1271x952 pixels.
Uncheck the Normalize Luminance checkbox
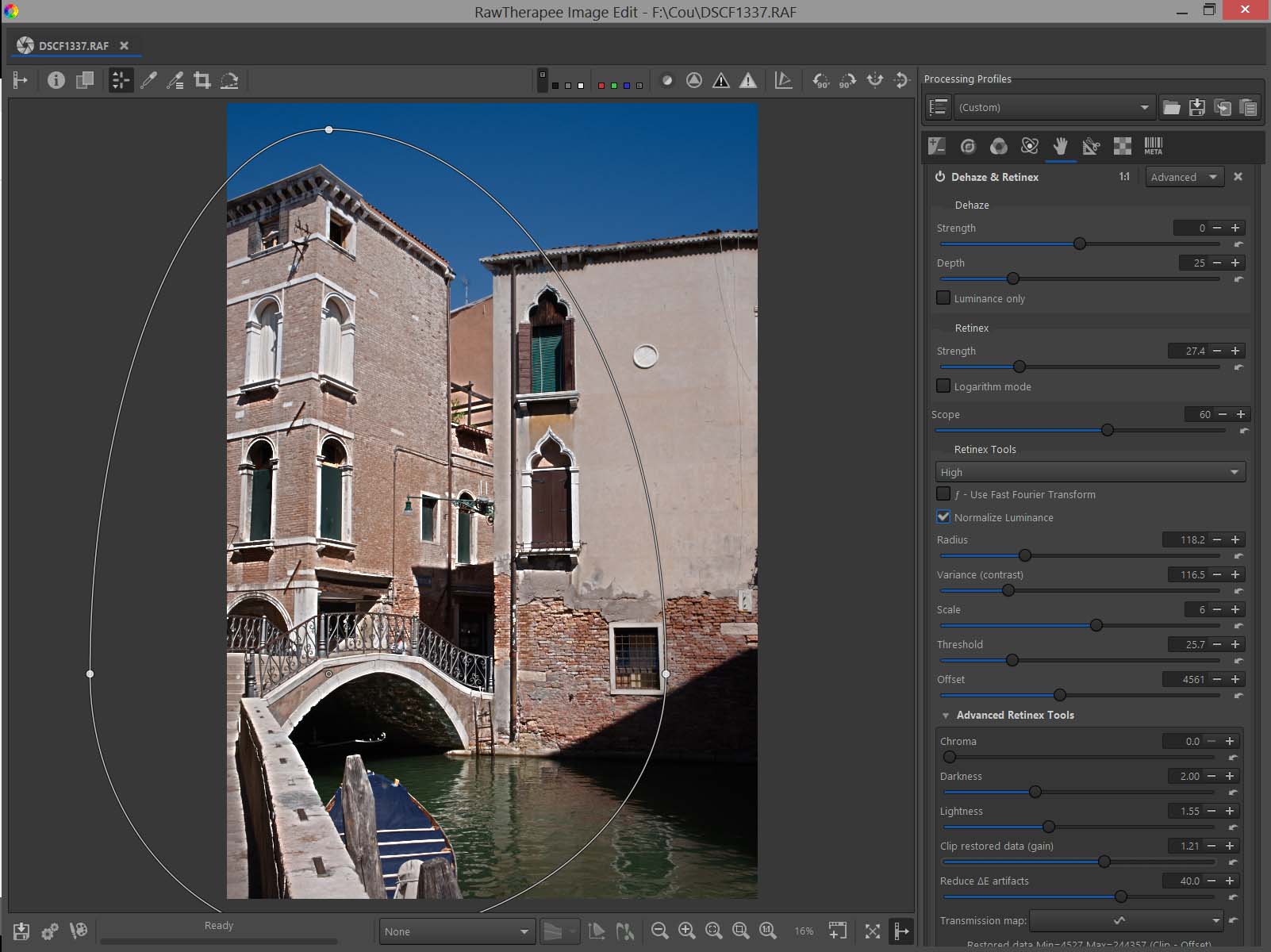coord(943,517)
